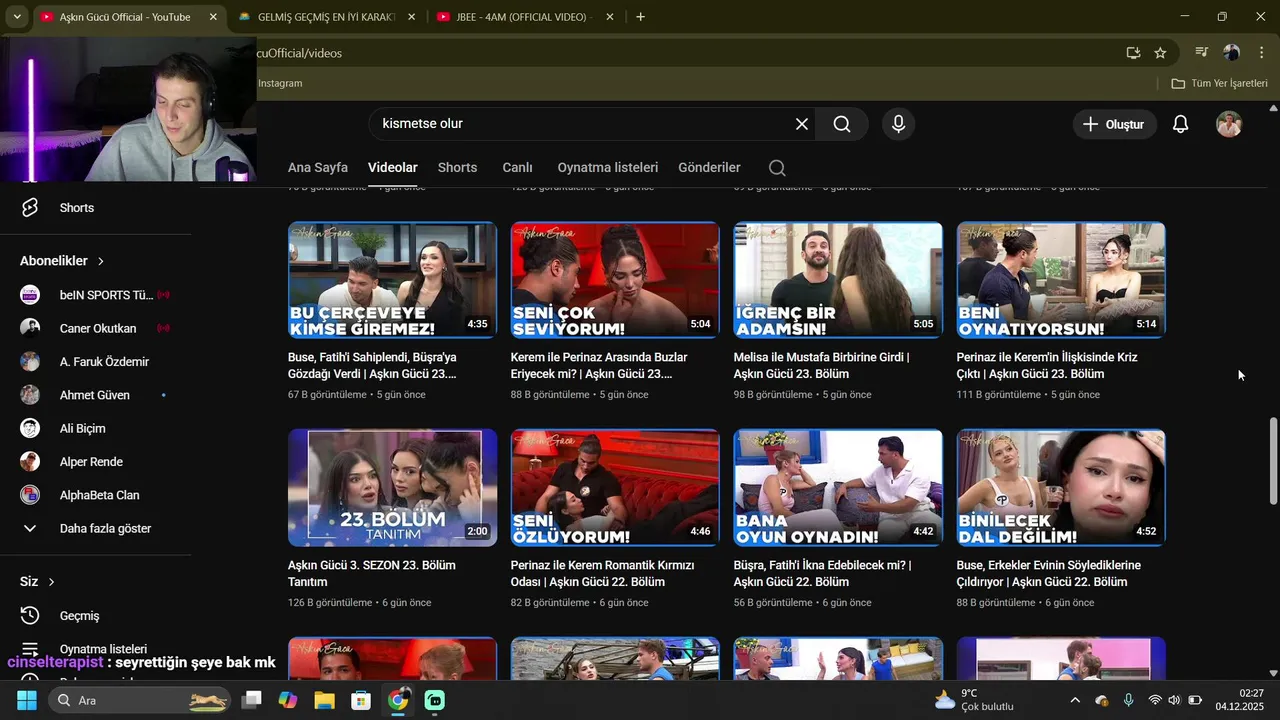Open volume control in system tray
Image resolution: width=1280 pixels, height=720 pixels.
click(1174, 700)
